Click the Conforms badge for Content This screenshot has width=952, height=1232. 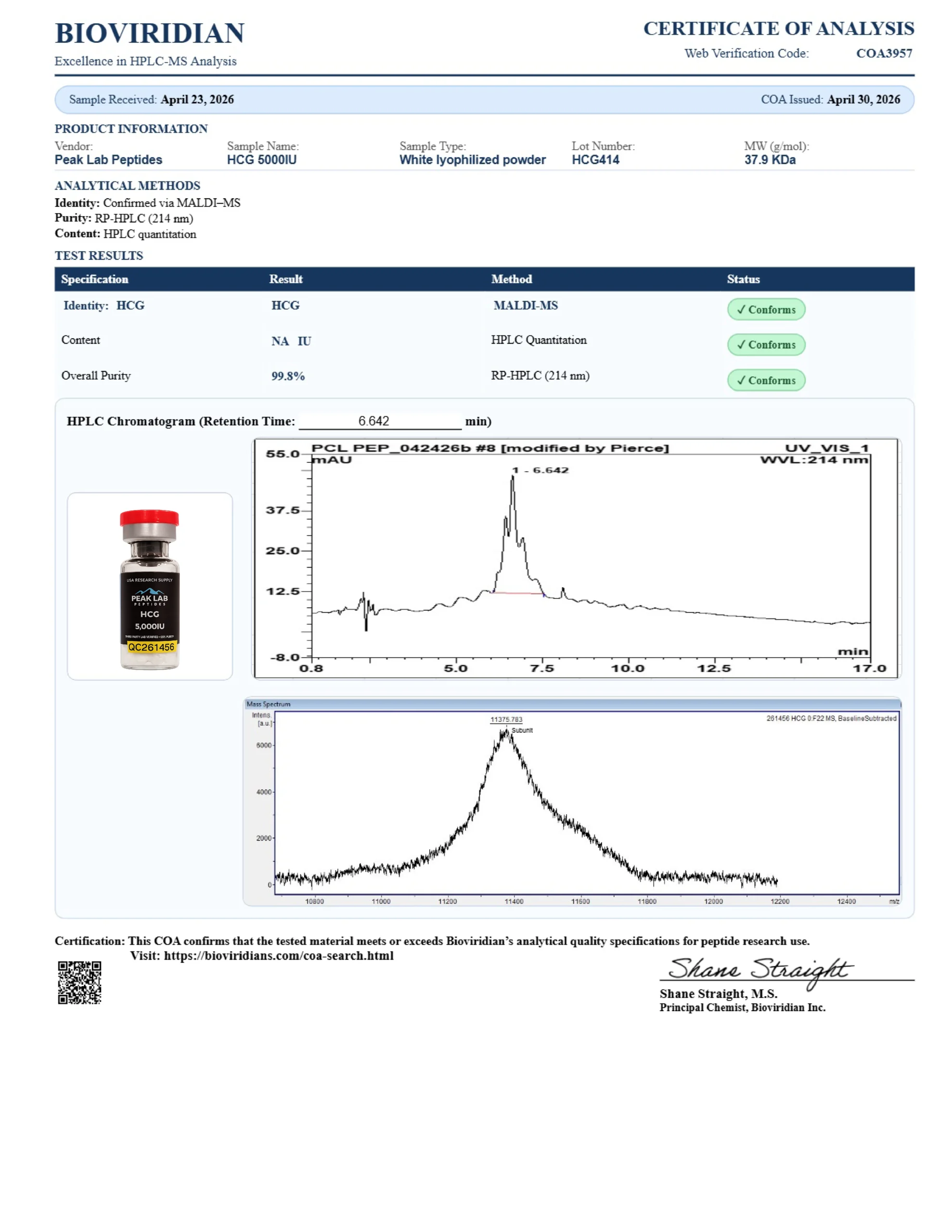[x=766, y=345]
